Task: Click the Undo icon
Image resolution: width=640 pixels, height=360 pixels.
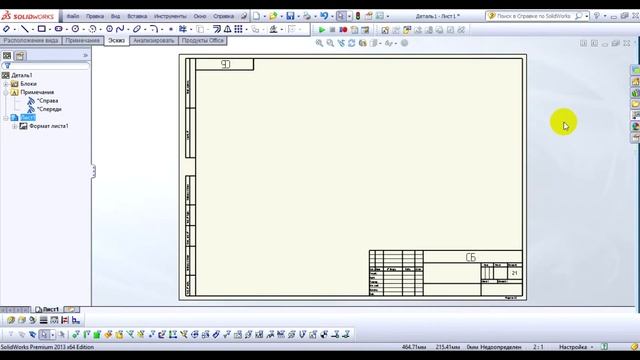Action: click(x=324, y=16)
